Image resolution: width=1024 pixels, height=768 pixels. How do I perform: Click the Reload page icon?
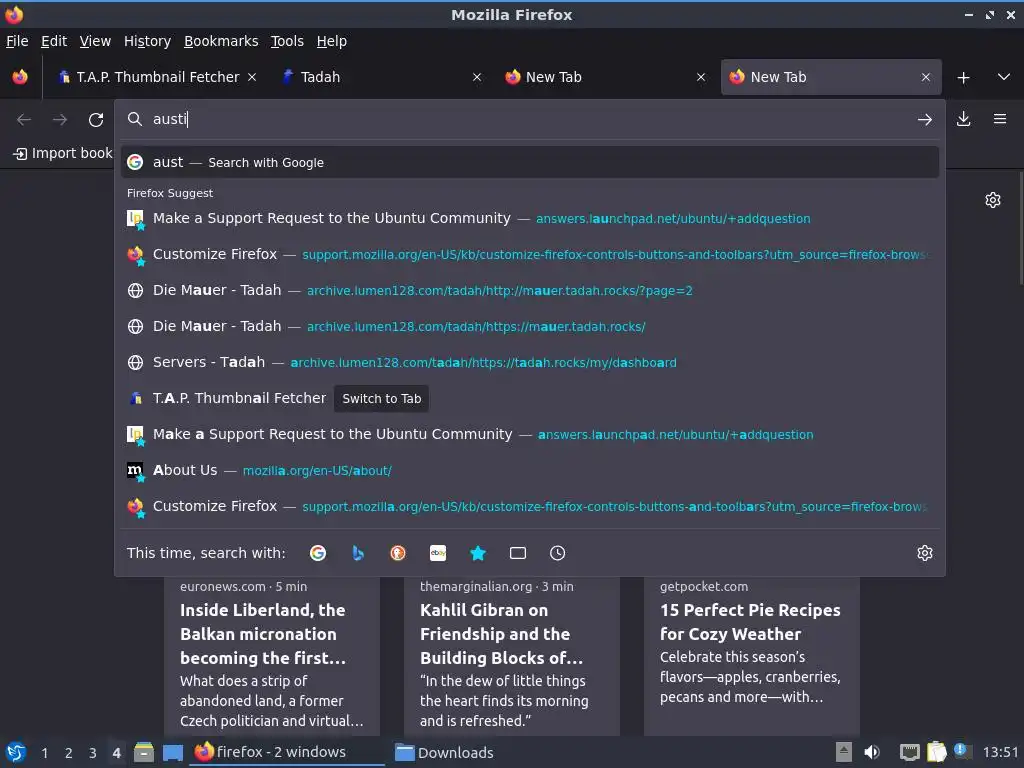pos(96,120)
